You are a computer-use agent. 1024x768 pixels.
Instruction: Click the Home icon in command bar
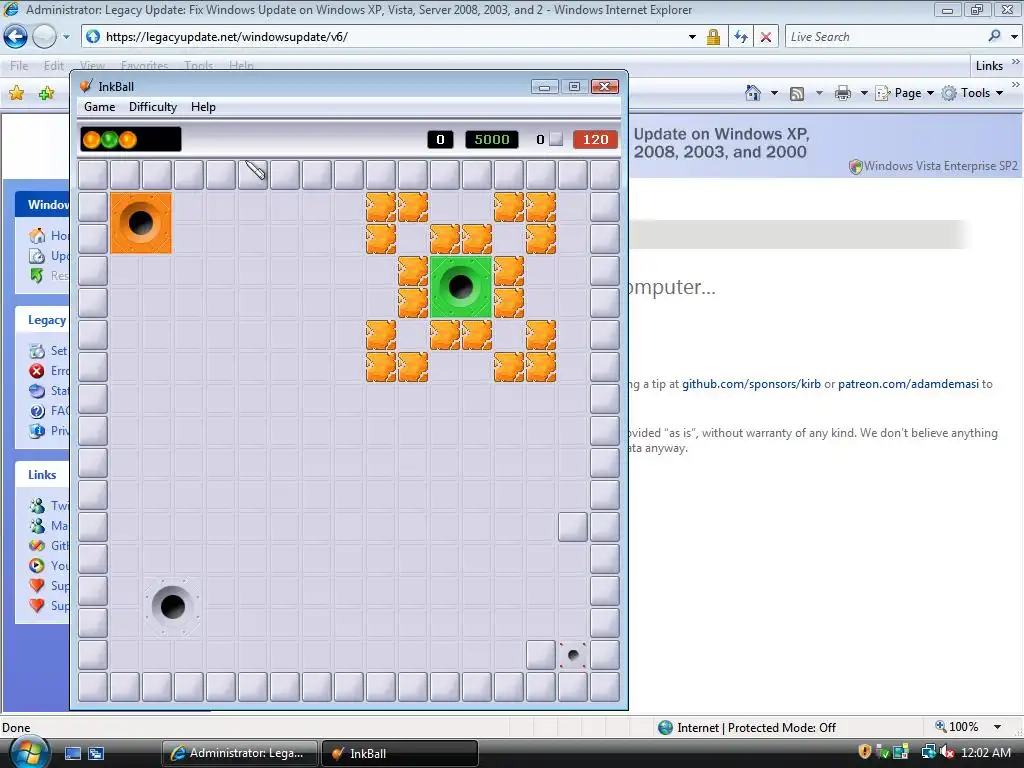pos(753,93)
